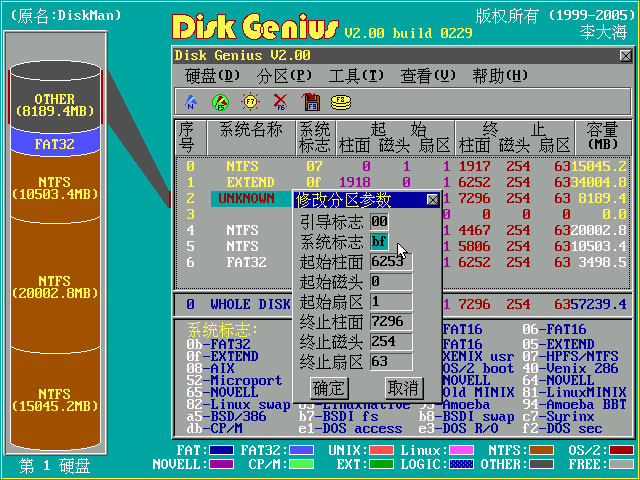Click the 05-EXTEND flag entry
The image size is (640, 480).
[x=558, y=344]
